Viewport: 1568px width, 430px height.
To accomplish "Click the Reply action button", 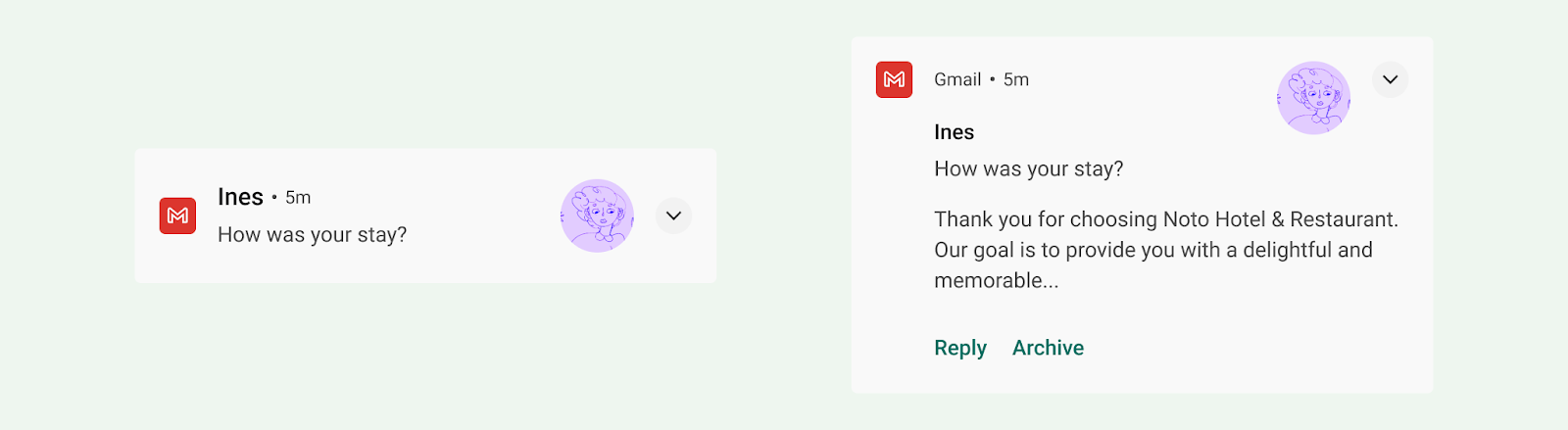I will [x=959, y=348].
